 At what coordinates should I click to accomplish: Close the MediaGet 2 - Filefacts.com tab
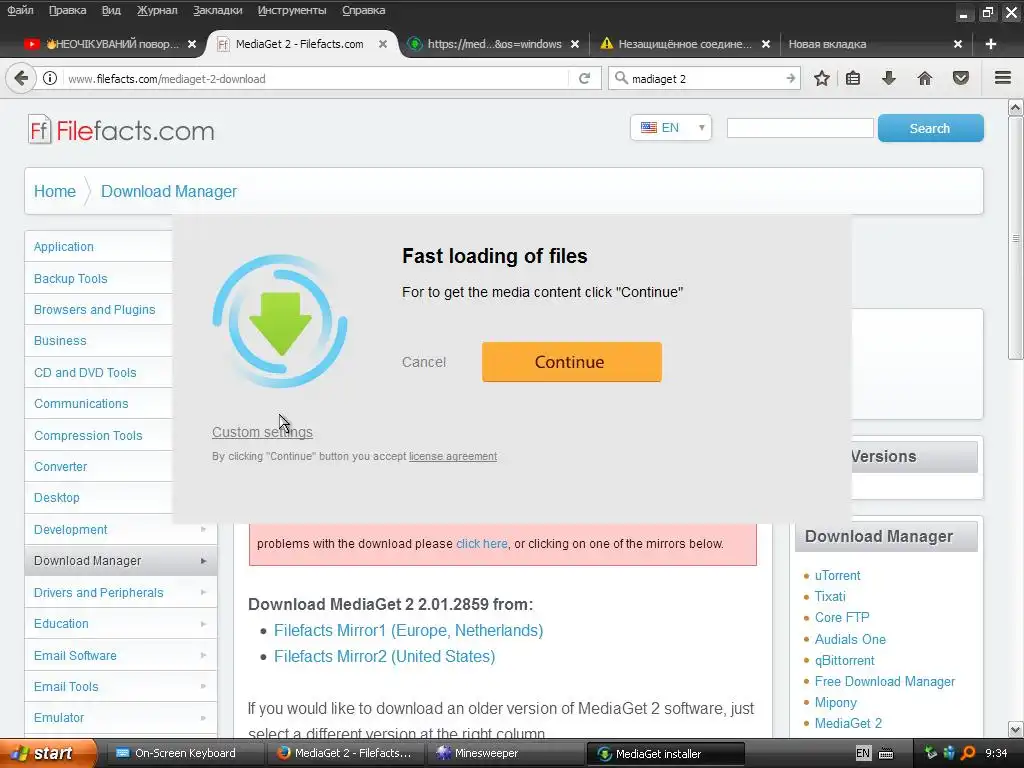tap(383, 44)
